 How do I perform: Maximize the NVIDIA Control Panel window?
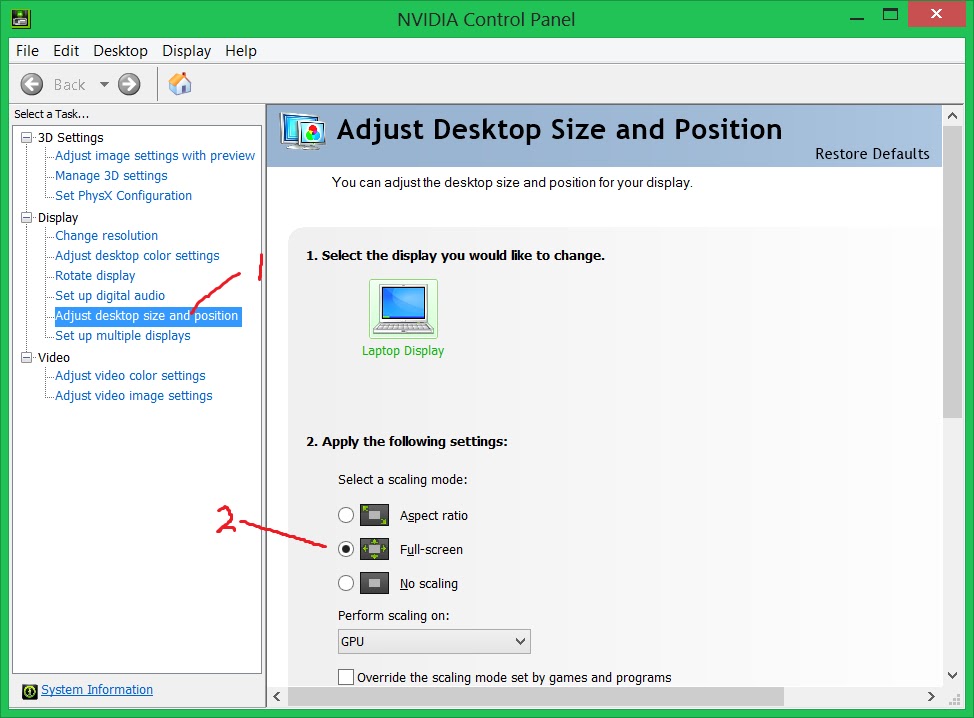coord(890,14)
